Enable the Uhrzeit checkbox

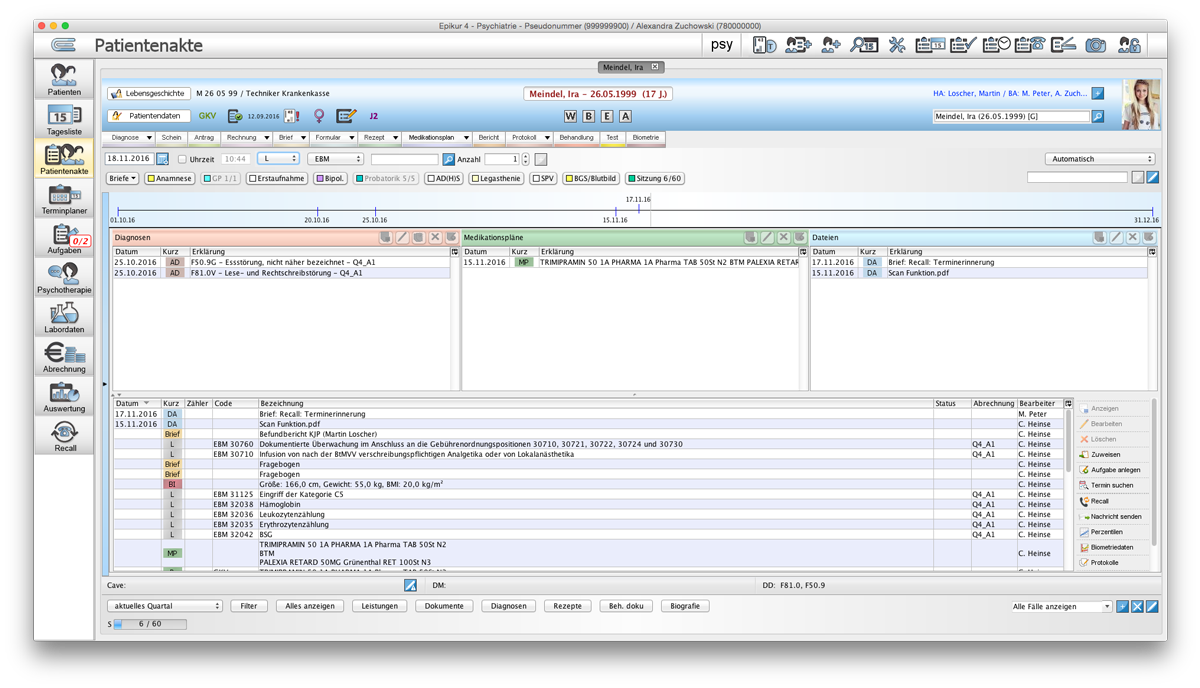click(x=182, y=159)
